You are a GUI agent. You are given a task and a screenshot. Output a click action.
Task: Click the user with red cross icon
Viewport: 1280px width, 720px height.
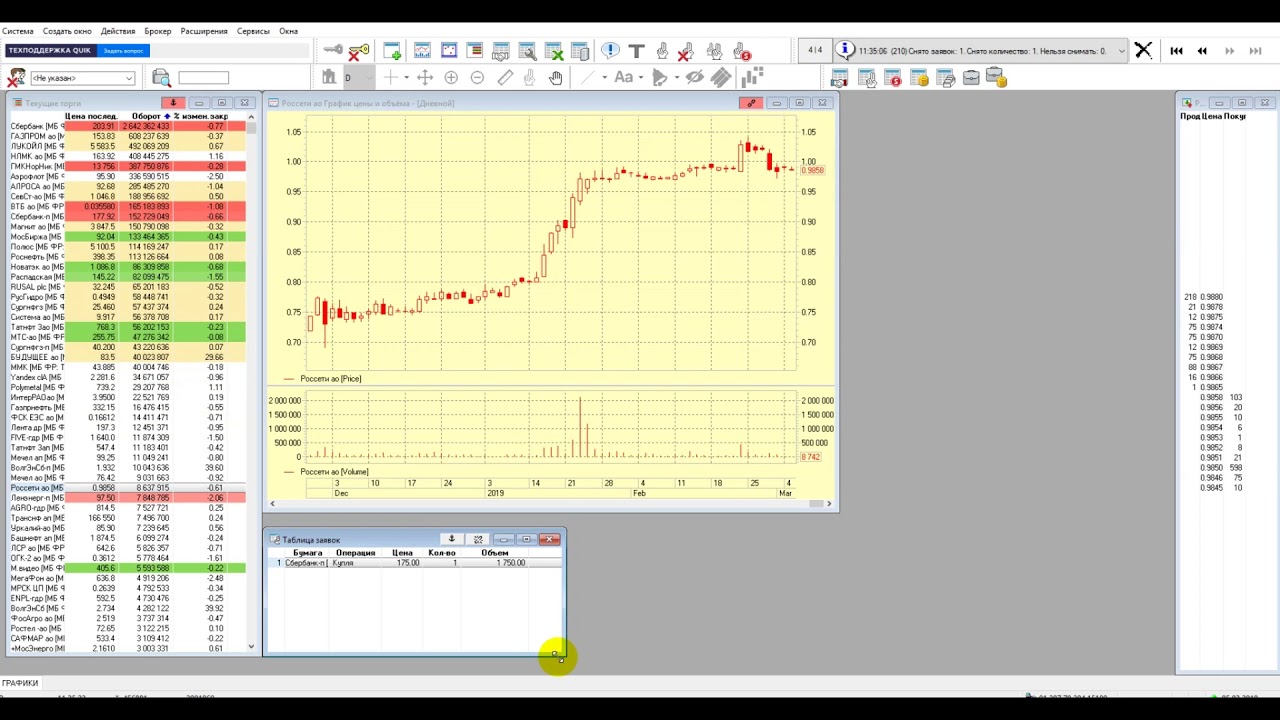(16, 78)
